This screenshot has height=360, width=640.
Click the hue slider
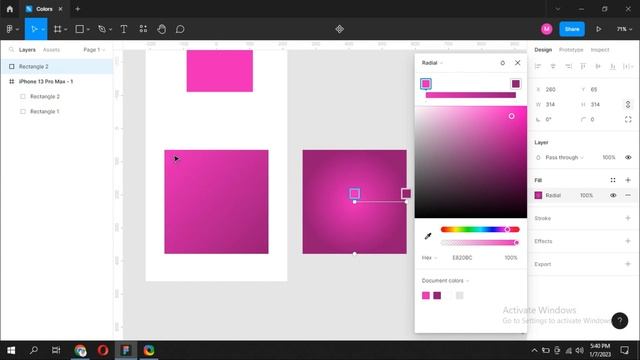point(480,229)
